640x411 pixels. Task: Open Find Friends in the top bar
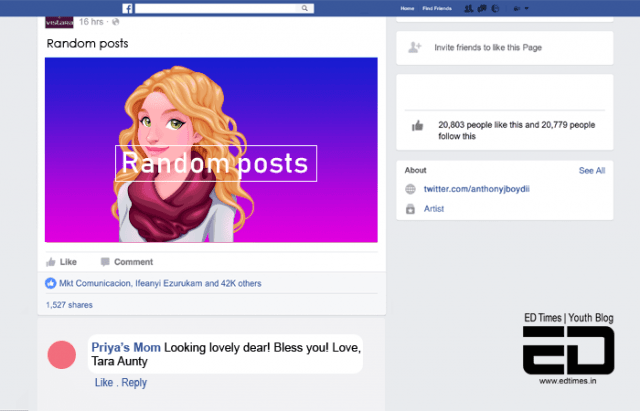[x=437, y=8]
